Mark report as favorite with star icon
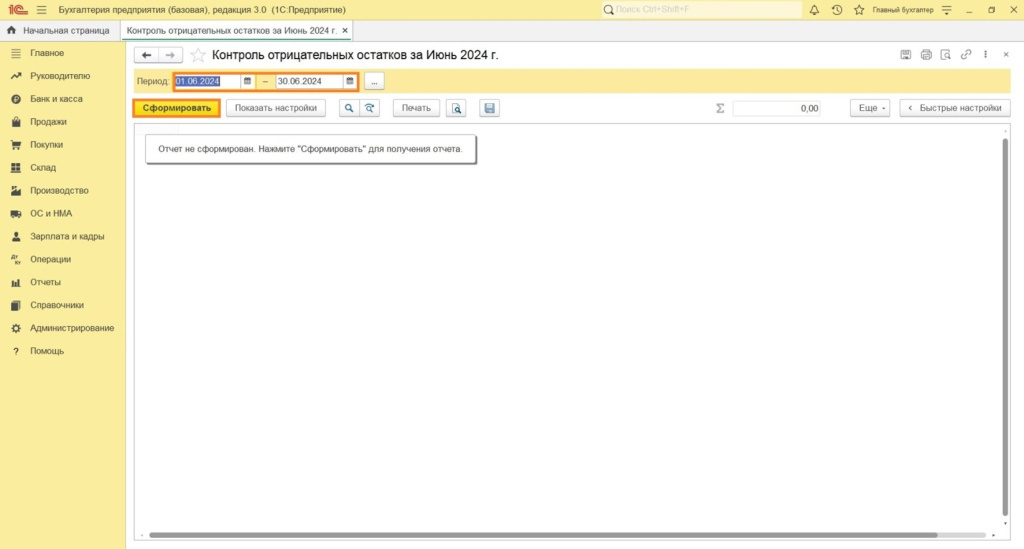The width and height of the screenshot is (1024, 549). pyautogui.click(x=198, y=55)
